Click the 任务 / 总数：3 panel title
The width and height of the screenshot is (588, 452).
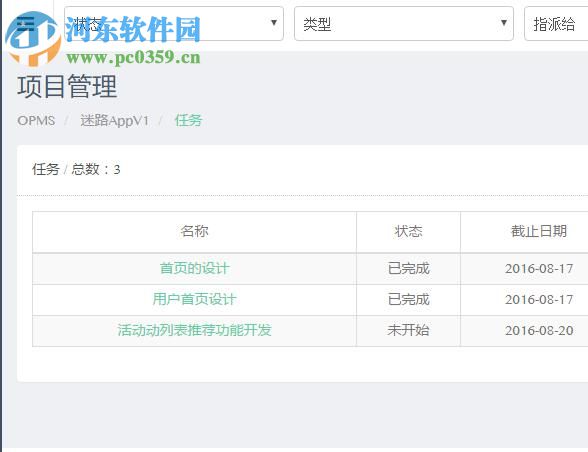coord(76,170)
